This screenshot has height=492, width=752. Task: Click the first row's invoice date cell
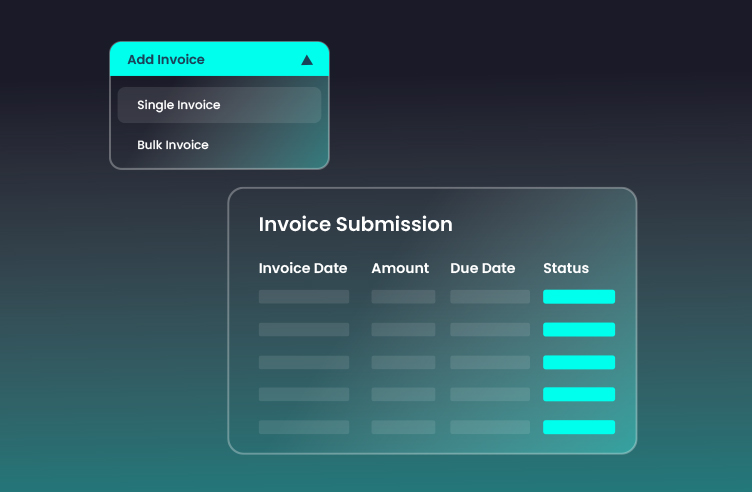pos(304,297)
